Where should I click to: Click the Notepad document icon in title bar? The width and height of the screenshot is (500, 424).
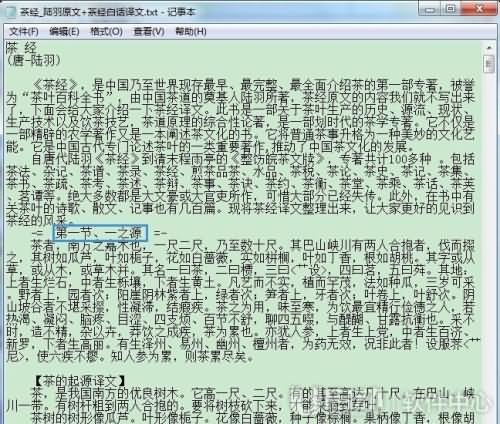coord(11,12)
